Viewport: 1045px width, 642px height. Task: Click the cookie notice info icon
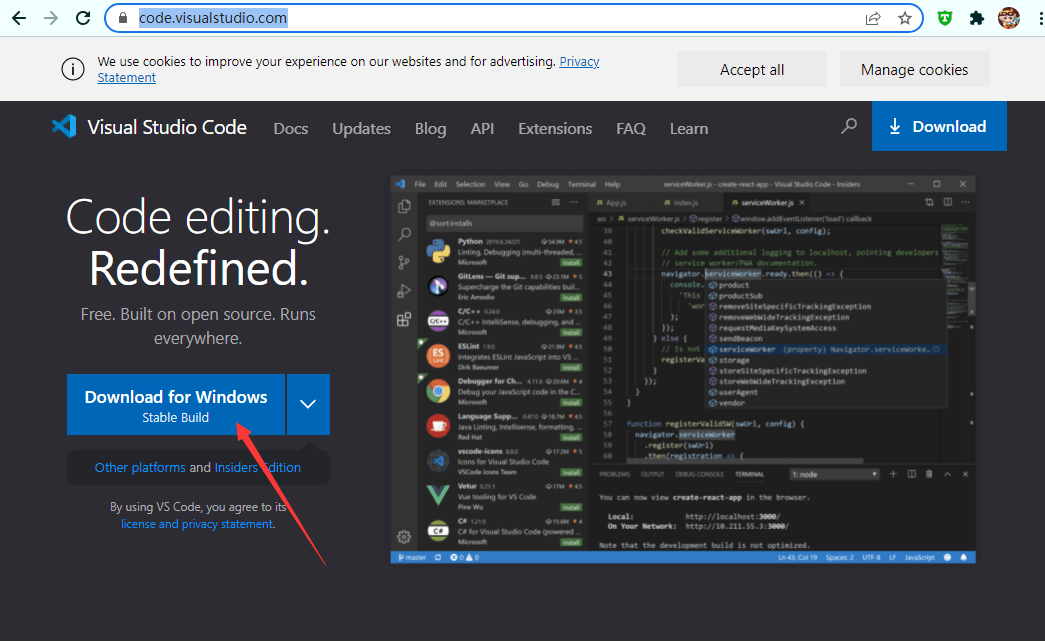point(73,69)
